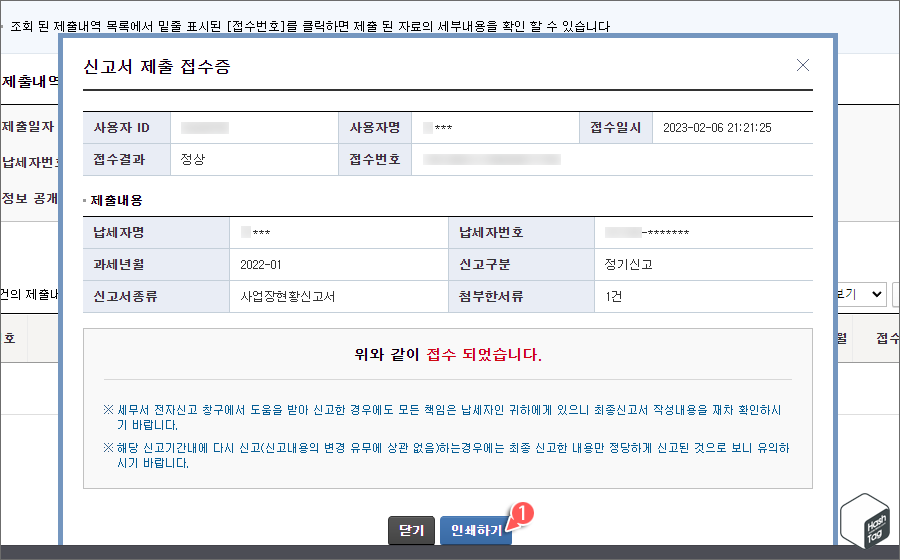Click the 신고구분 label cell

[x=521, y=265]
